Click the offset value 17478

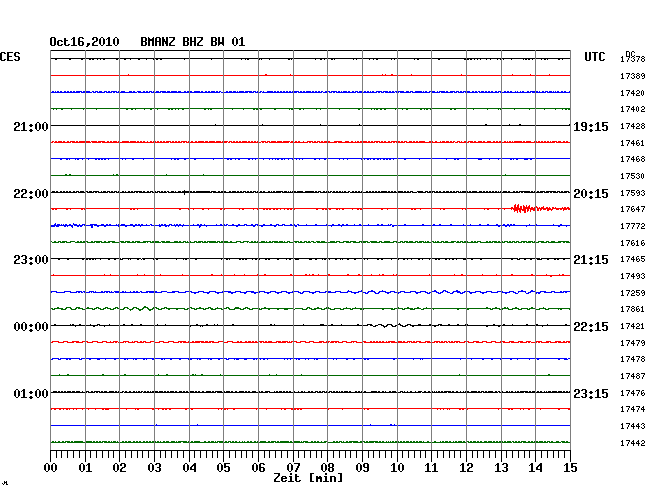coord(633,359)
